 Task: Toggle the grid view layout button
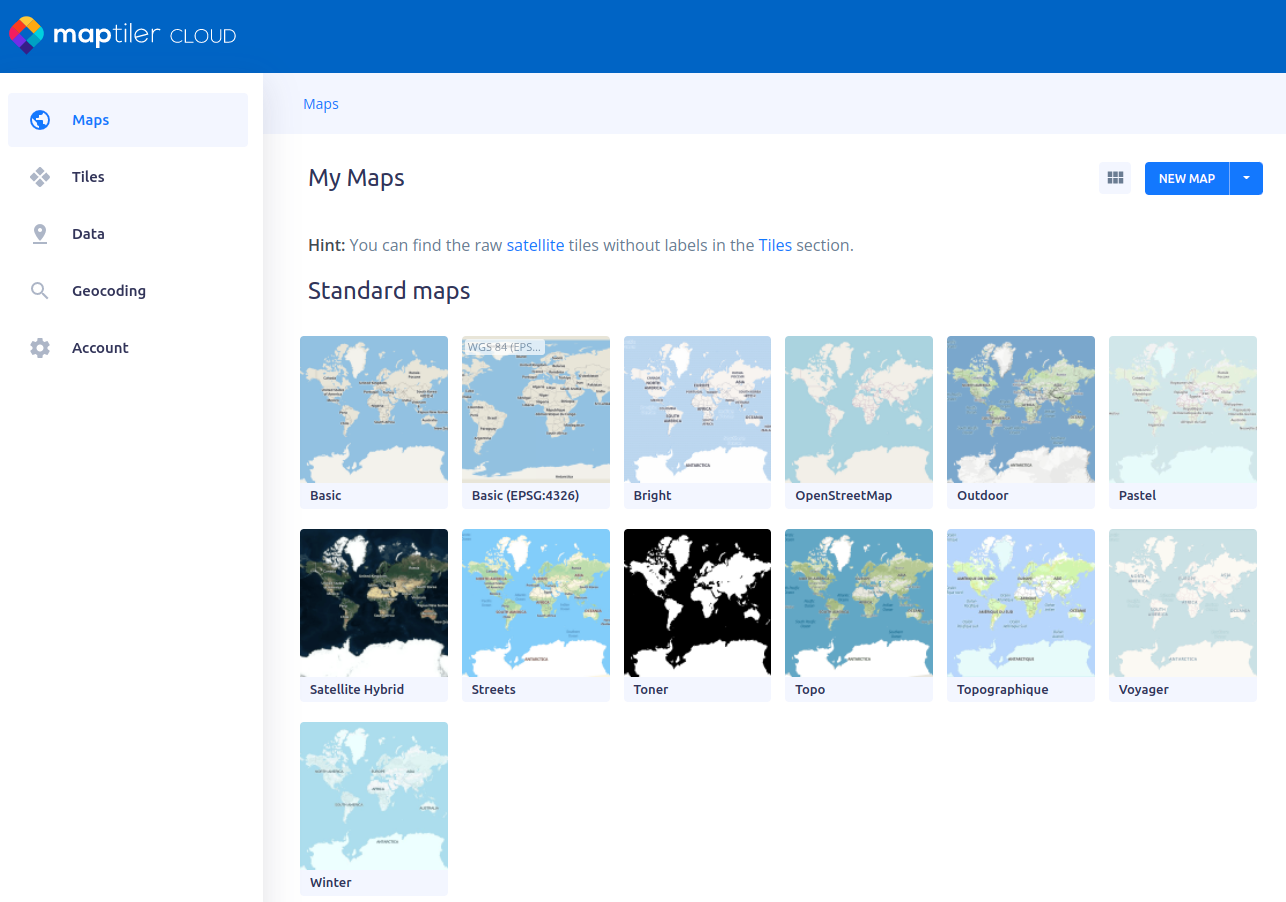tap(1115, 179)
